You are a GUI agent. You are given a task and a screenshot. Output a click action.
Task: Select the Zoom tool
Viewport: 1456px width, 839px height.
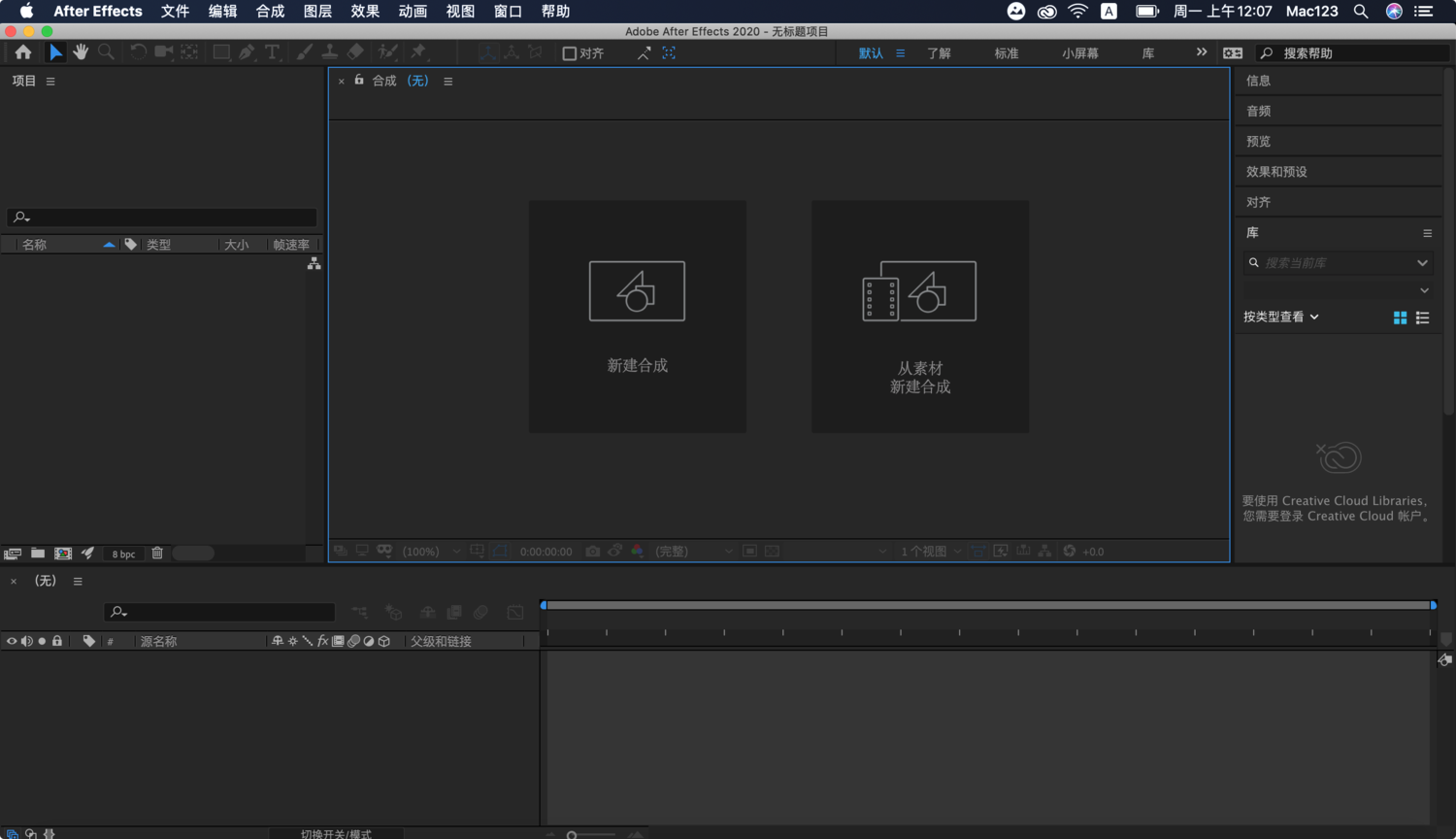pos(106,52)
